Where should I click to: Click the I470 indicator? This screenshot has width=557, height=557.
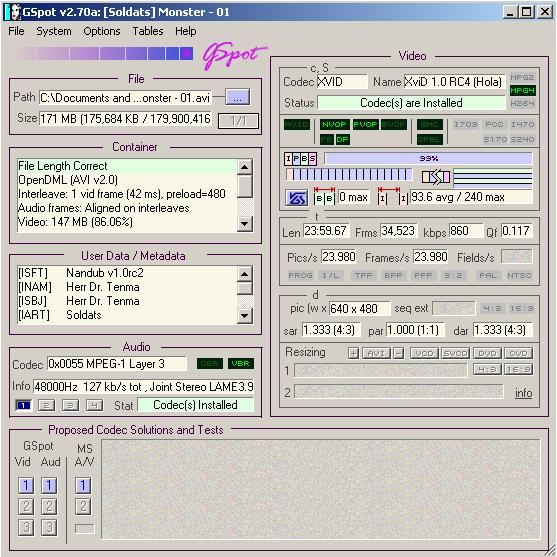pyautogui.click(x=522, y=124)
